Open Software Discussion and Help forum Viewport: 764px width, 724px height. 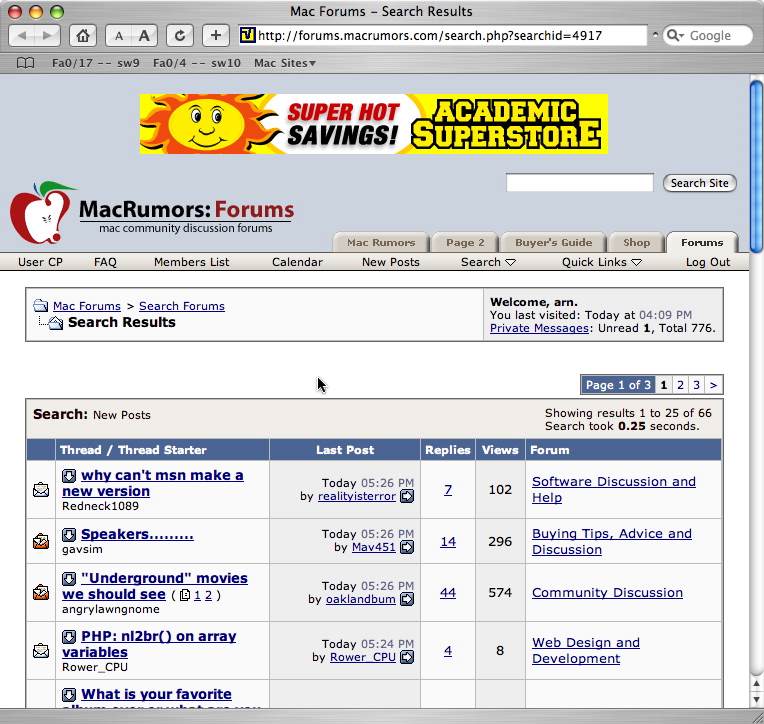[613, 490]
